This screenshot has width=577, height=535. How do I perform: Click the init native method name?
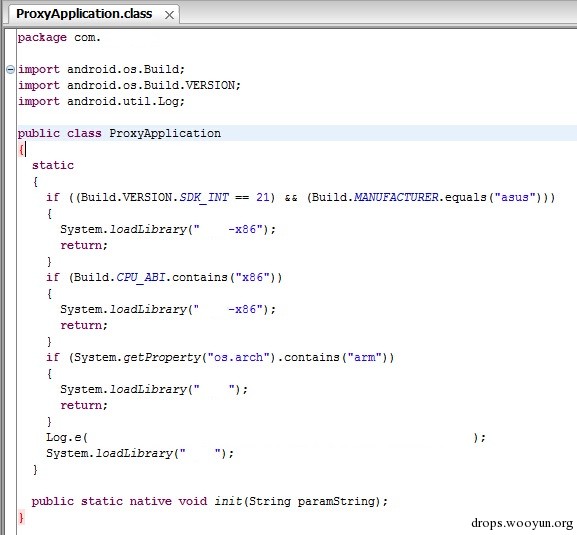click(228, 501)
